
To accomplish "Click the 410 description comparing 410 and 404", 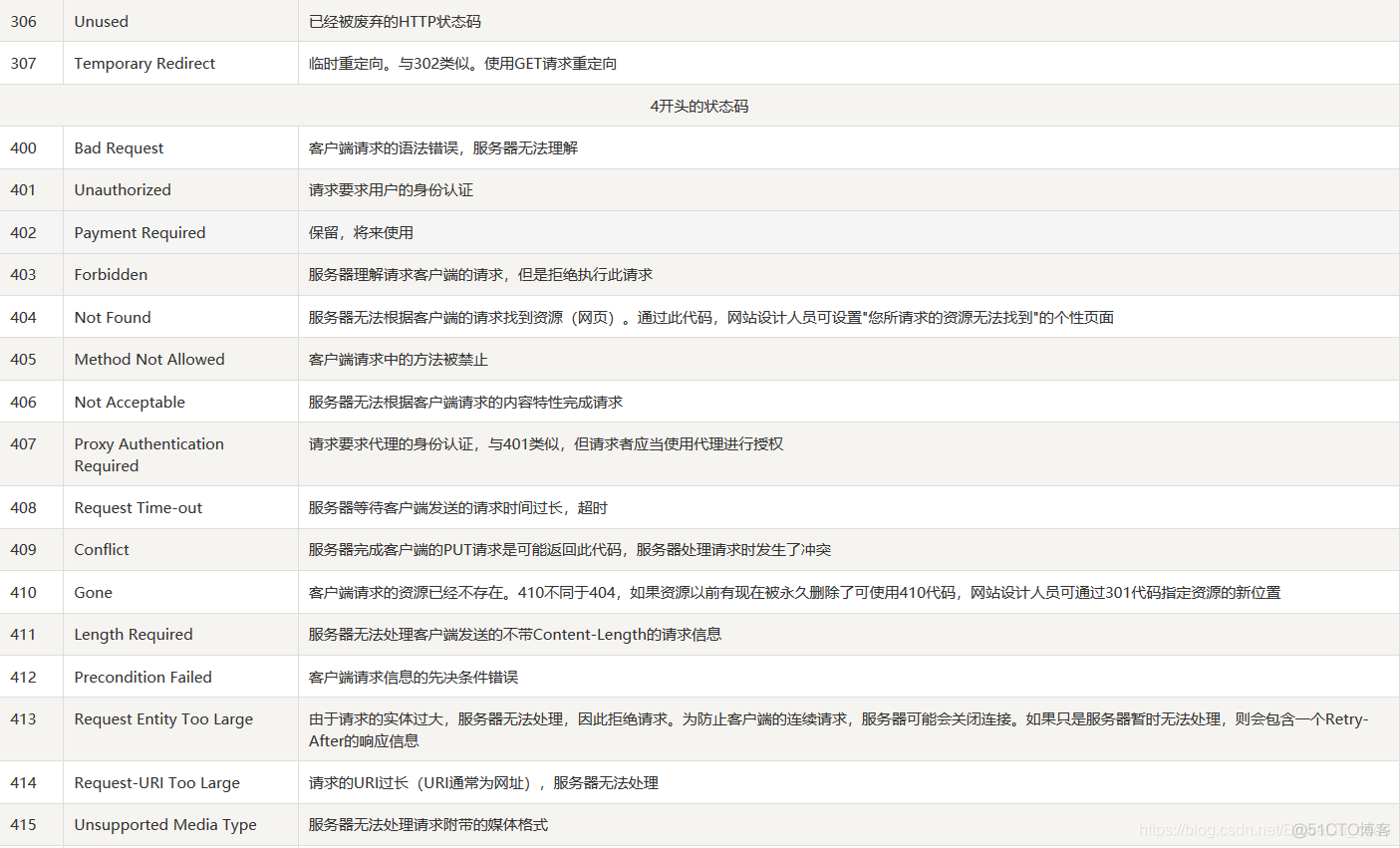I will point(794,592).
